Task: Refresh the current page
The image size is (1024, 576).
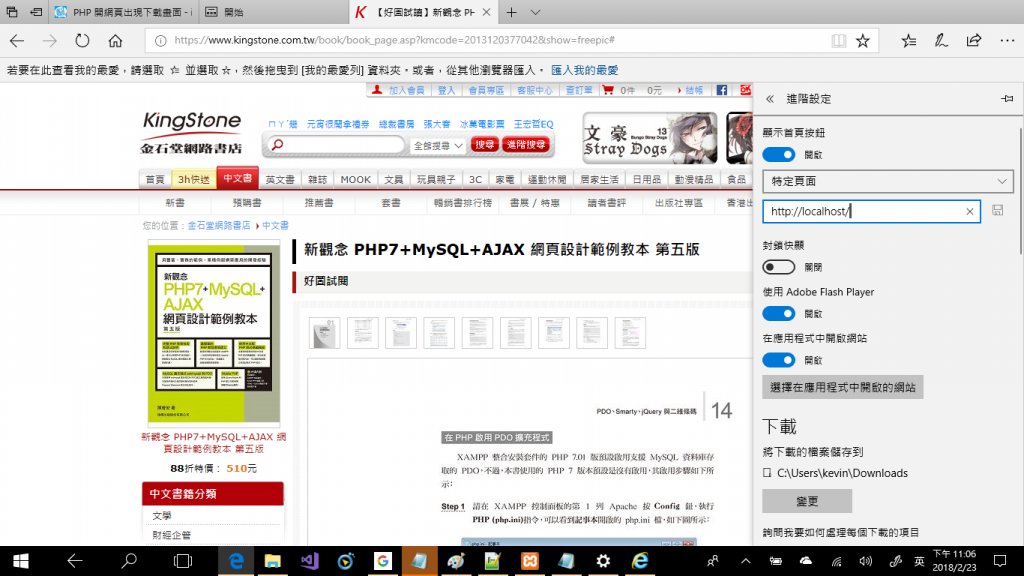Action: (x=82, y=40)
